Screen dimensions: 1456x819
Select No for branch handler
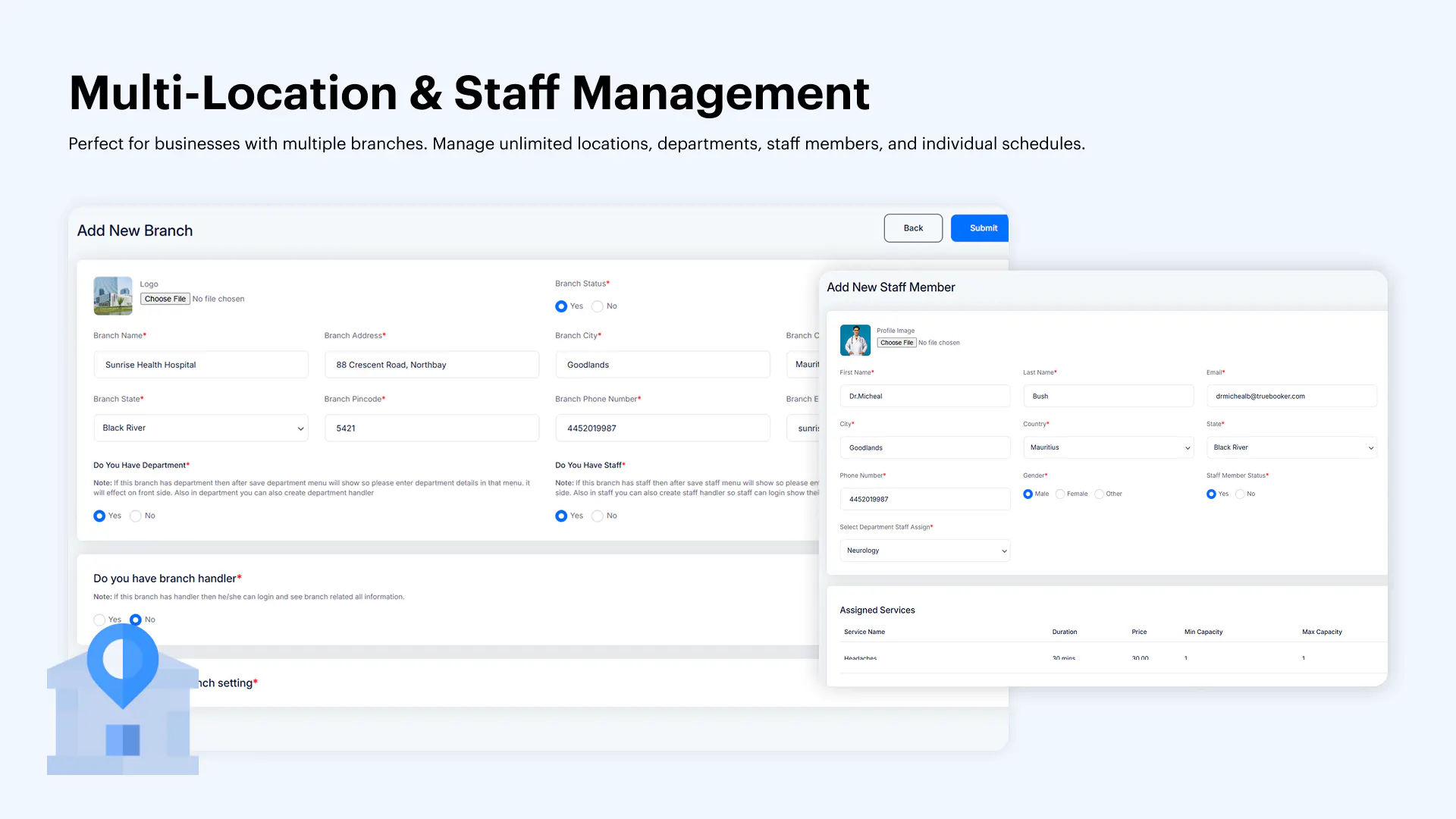click(136, 620)
